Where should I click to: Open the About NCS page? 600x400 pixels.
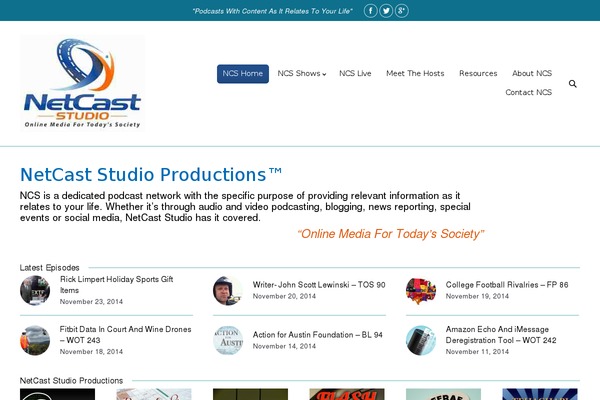(x=532, y=73)
